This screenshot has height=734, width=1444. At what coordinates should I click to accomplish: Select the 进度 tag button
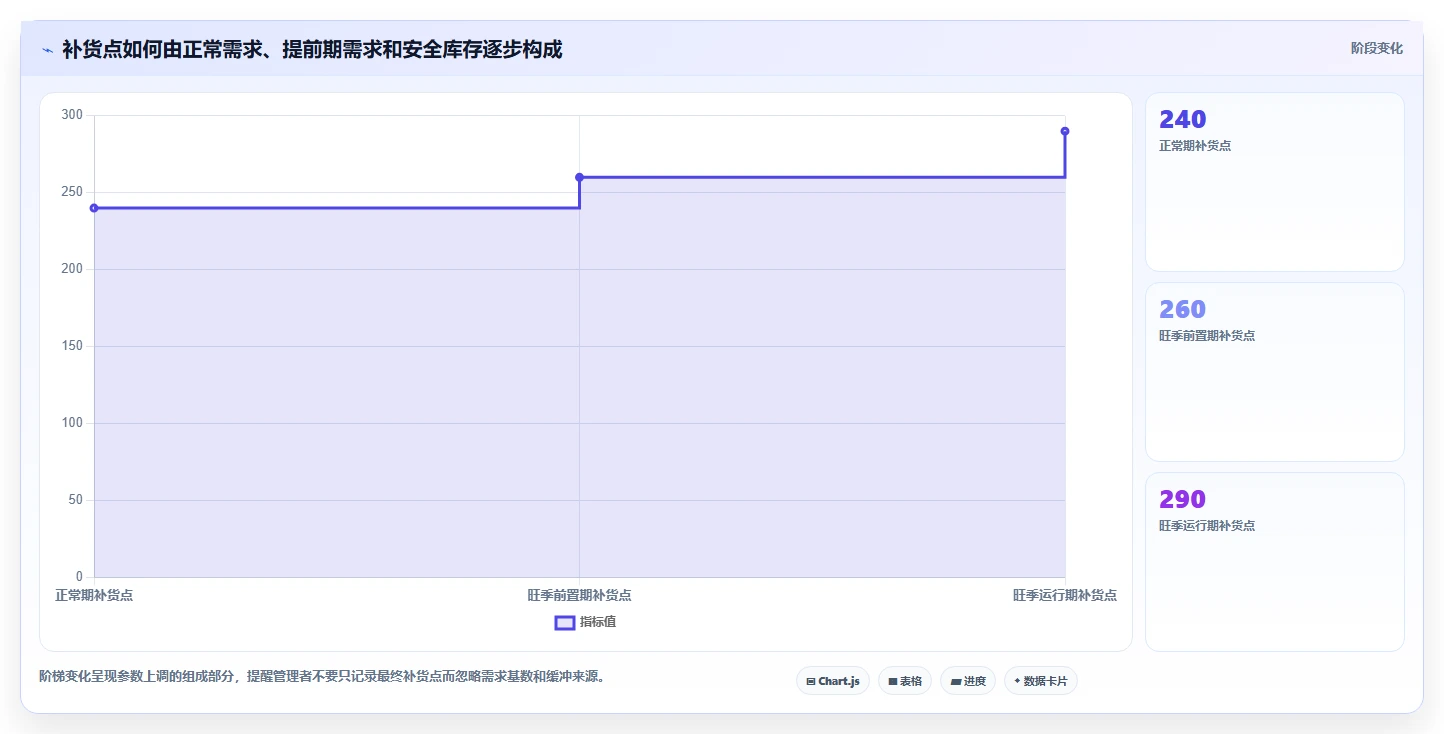pyautogui.click(x=968, y=681)
